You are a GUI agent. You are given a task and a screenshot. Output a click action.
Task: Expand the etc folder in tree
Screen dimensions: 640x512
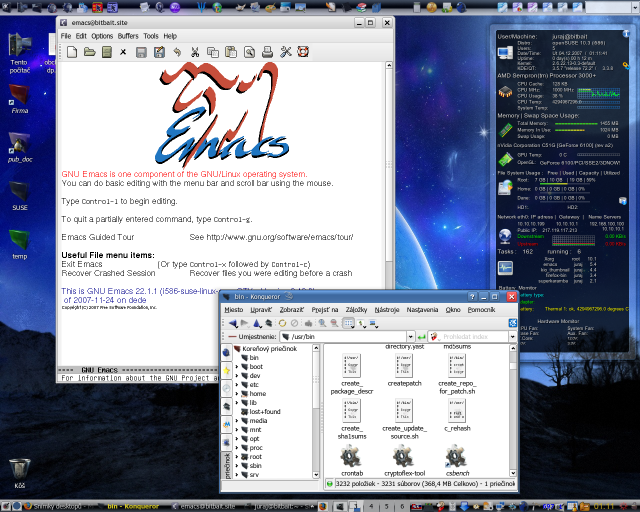pos(237,385)
